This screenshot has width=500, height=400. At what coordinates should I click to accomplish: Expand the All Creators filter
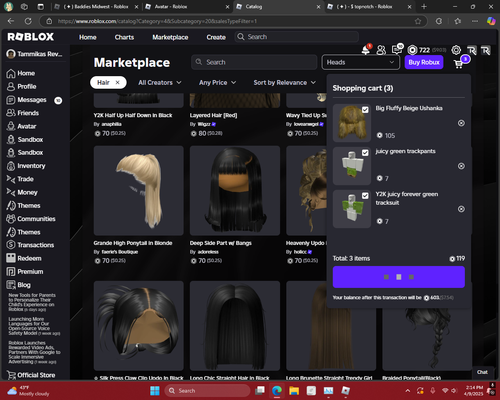click(x=160, y=83)
